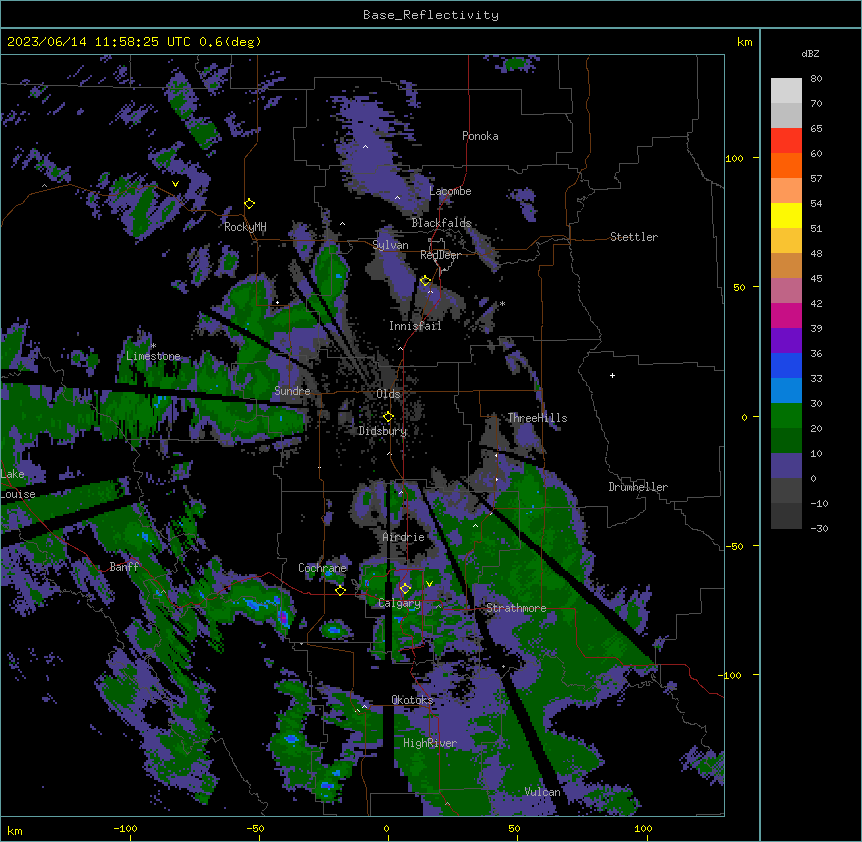Select the bright green 20-30 dBZ legend swatch

point(786,416)
